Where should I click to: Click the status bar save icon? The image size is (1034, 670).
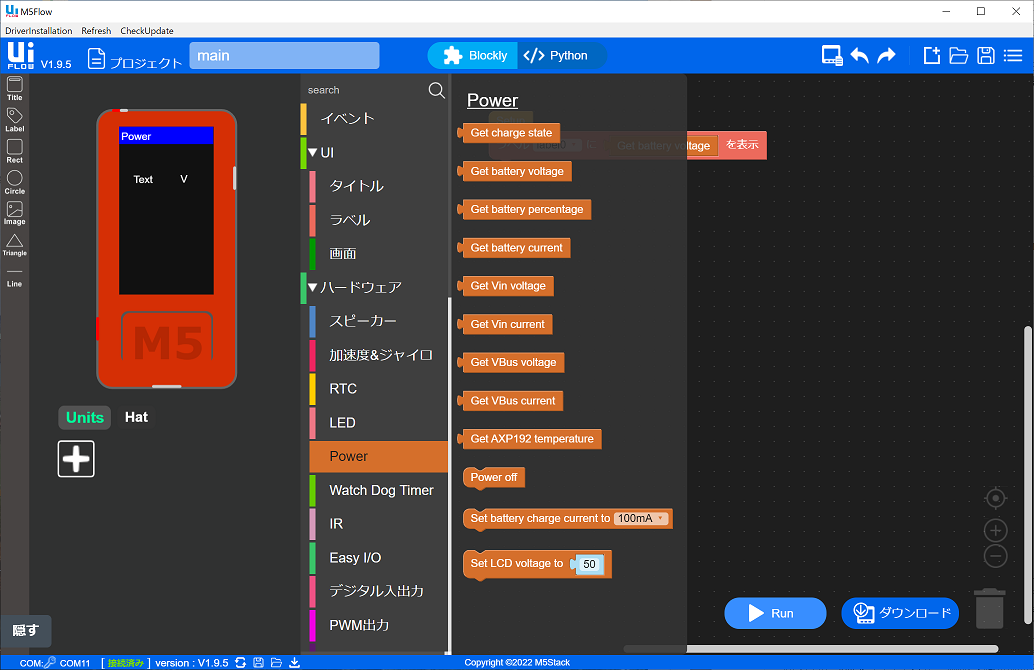(x=258, y=663)
